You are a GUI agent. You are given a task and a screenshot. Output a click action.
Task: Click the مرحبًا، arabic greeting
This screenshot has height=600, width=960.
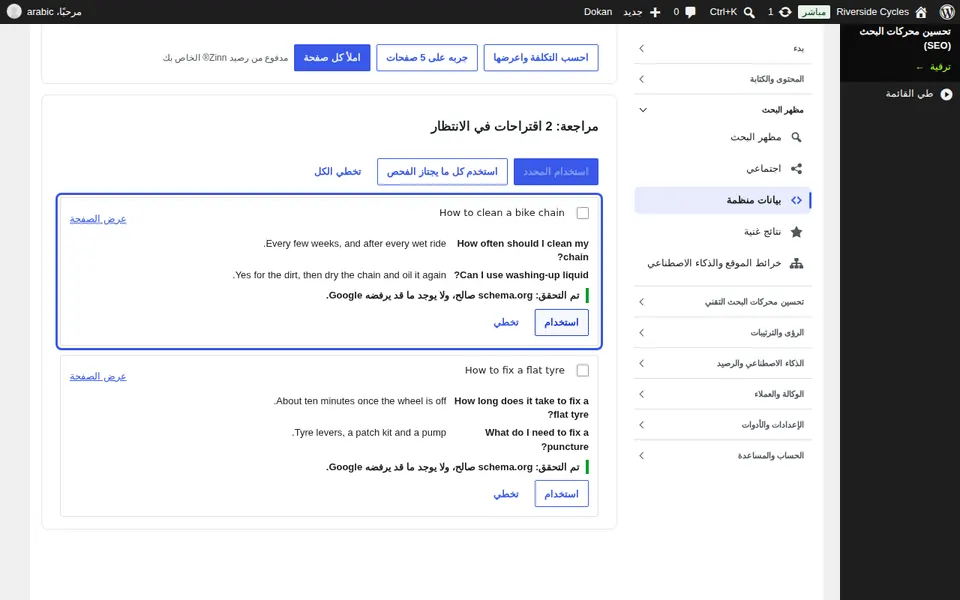point(54,12)
